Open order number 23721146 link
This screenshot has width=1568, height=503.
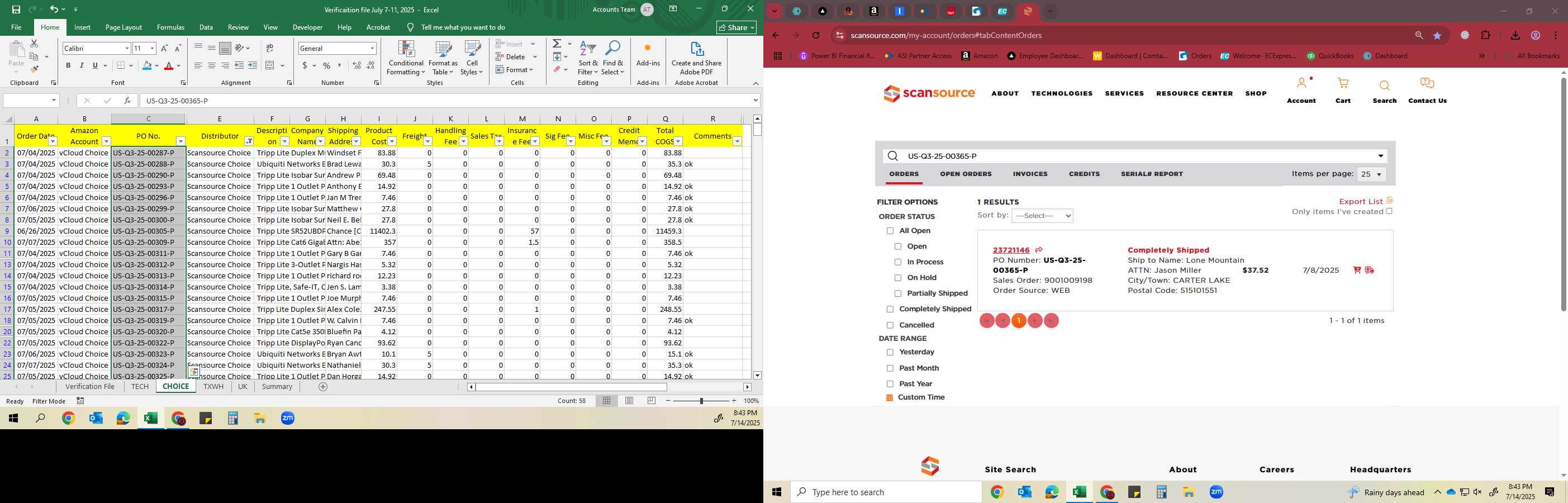point(1011,250)
